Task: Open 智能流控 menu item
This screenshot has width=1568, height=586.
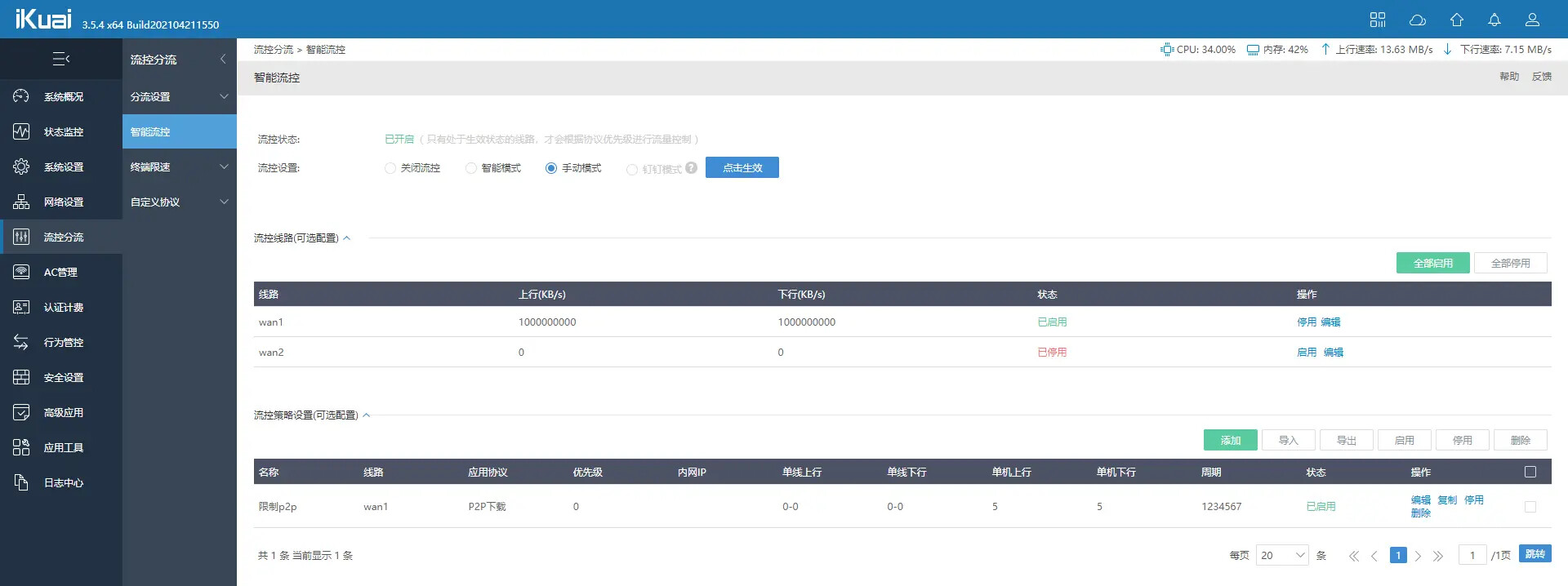Action: (180, 131)
